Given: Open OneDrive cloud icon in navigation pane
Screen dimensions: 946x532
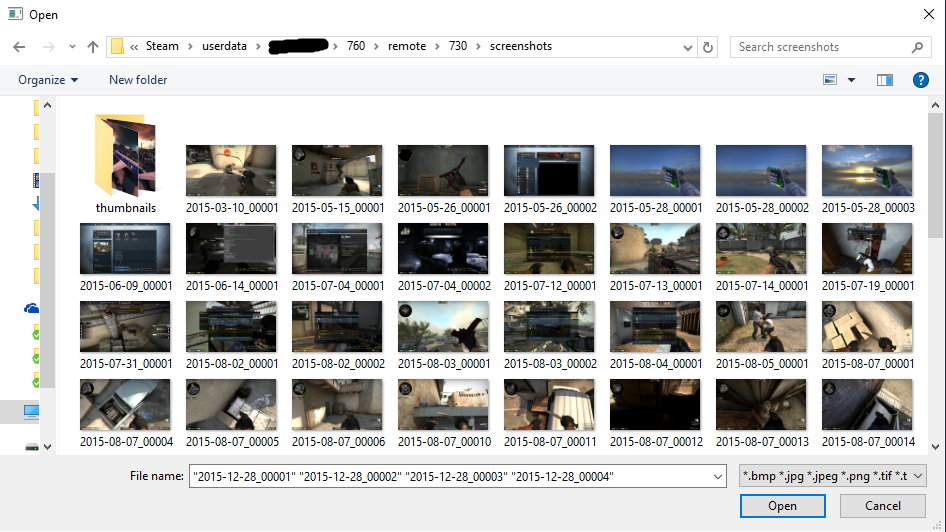Looking at the screenshot, I should 31,308.
